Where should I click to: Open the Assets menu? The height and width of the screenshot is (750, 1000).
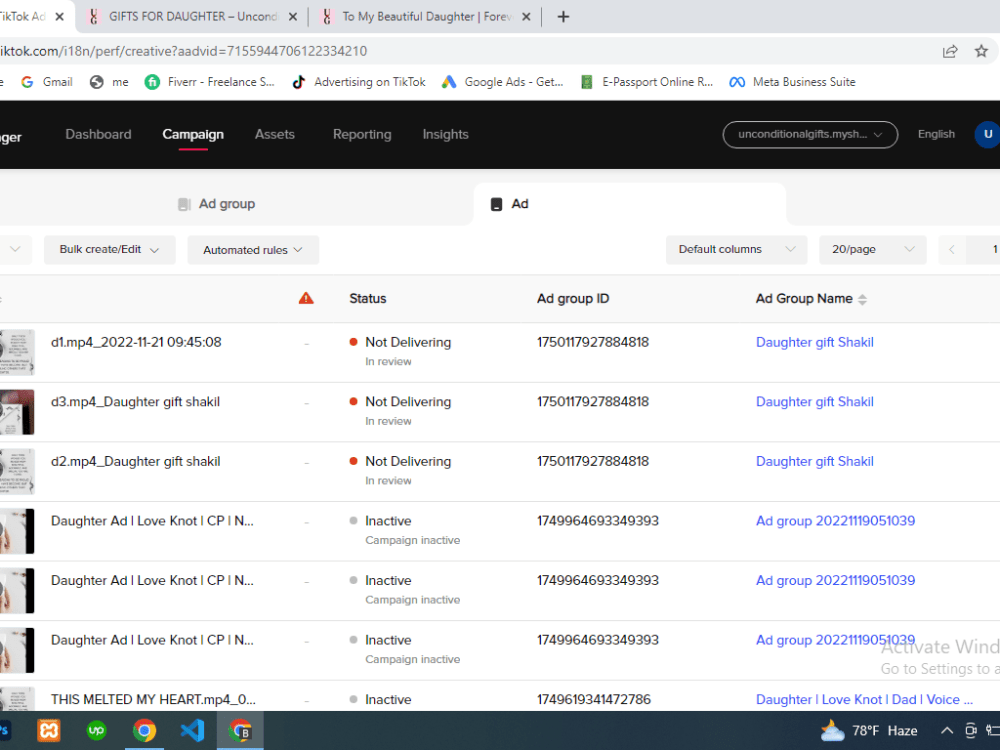[275, 134]
